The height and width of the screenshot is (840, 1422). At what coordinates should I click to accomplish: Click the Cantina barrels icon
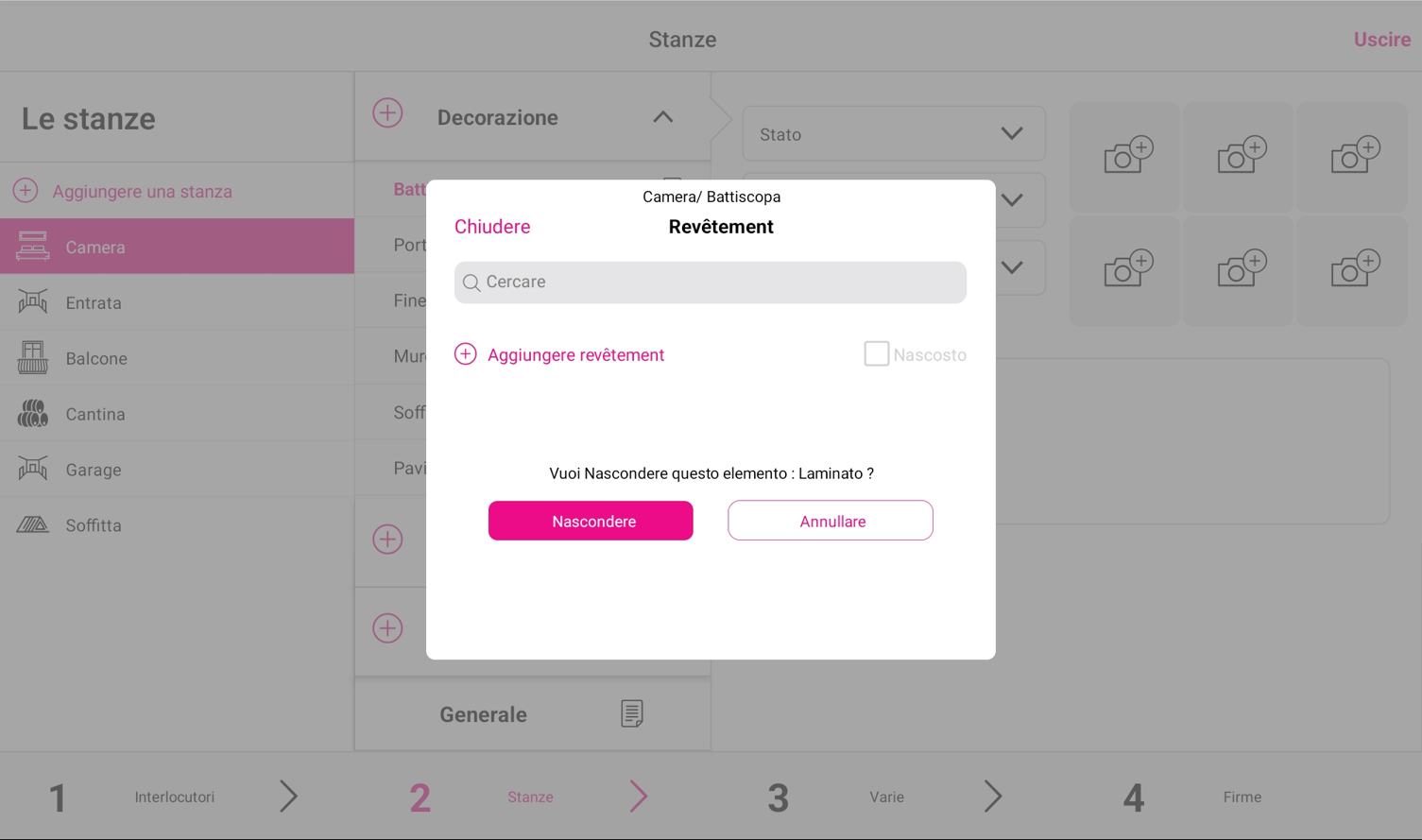32,414
